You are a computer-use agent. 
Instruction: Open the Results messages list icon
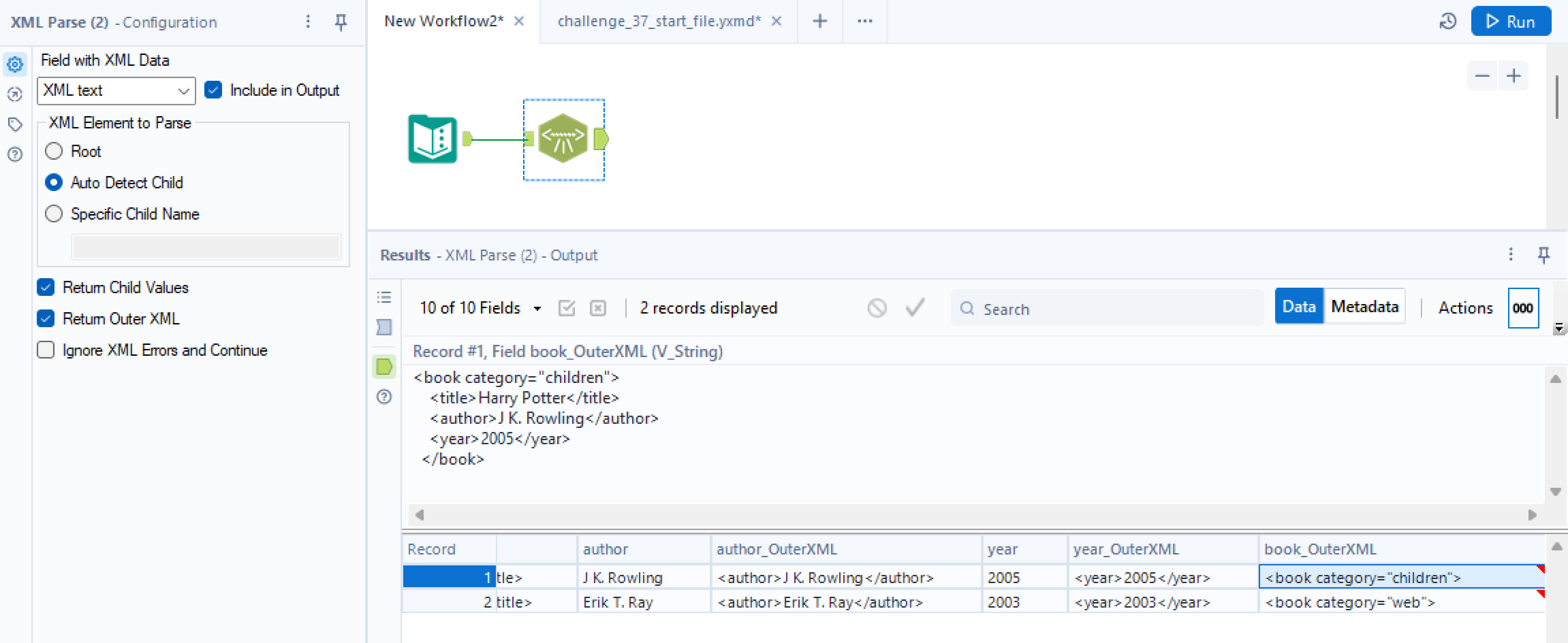(x=384, y=297)
